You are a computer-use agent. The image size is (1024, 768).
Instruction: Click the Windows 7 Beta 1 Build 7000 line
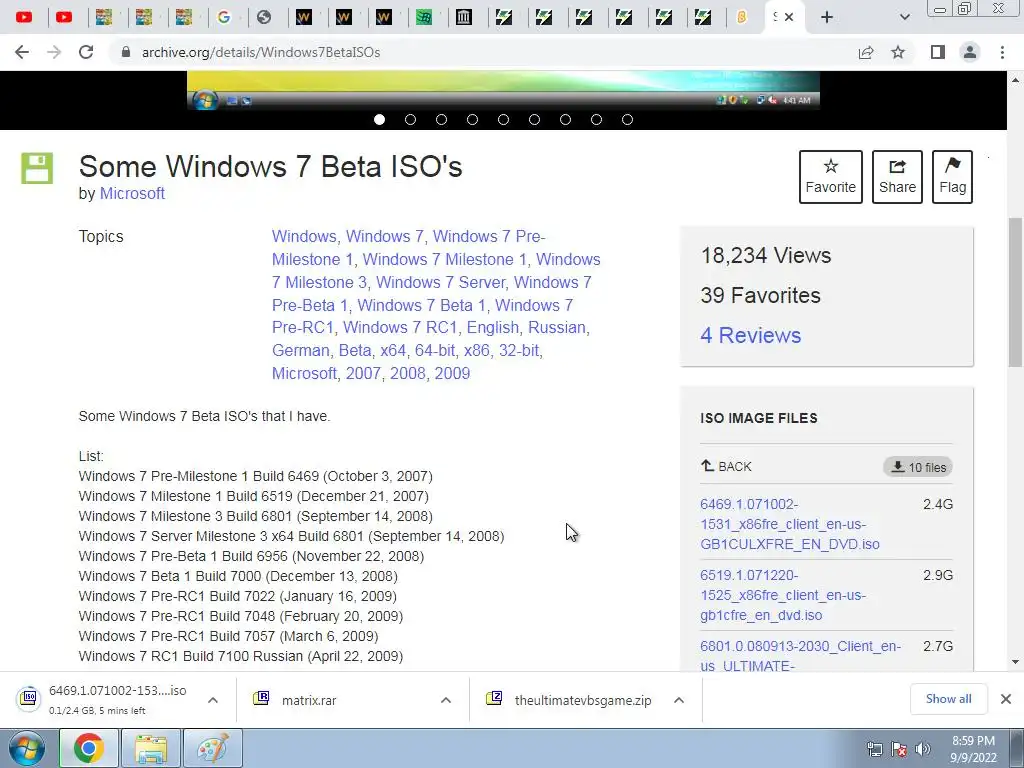click(x=238, y=576)
